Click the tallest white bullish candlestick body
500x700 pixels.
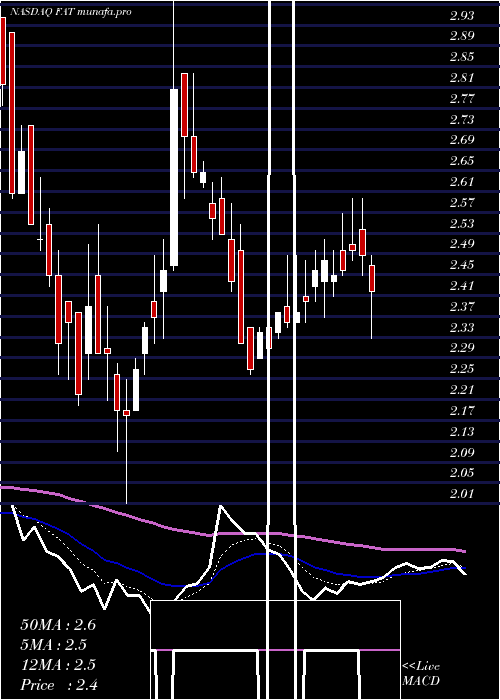tap(174, 178)
